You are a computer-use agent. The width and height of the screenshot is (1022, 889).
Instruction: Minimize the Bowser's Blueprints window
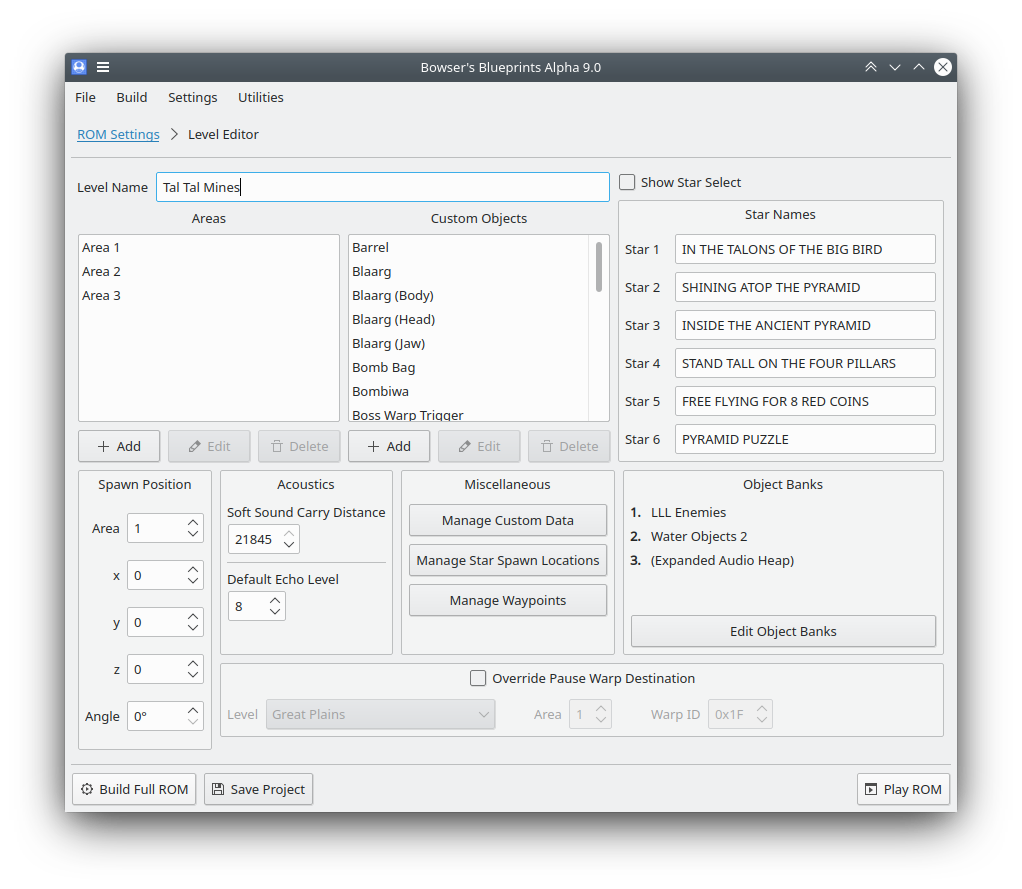pos(895,66)
